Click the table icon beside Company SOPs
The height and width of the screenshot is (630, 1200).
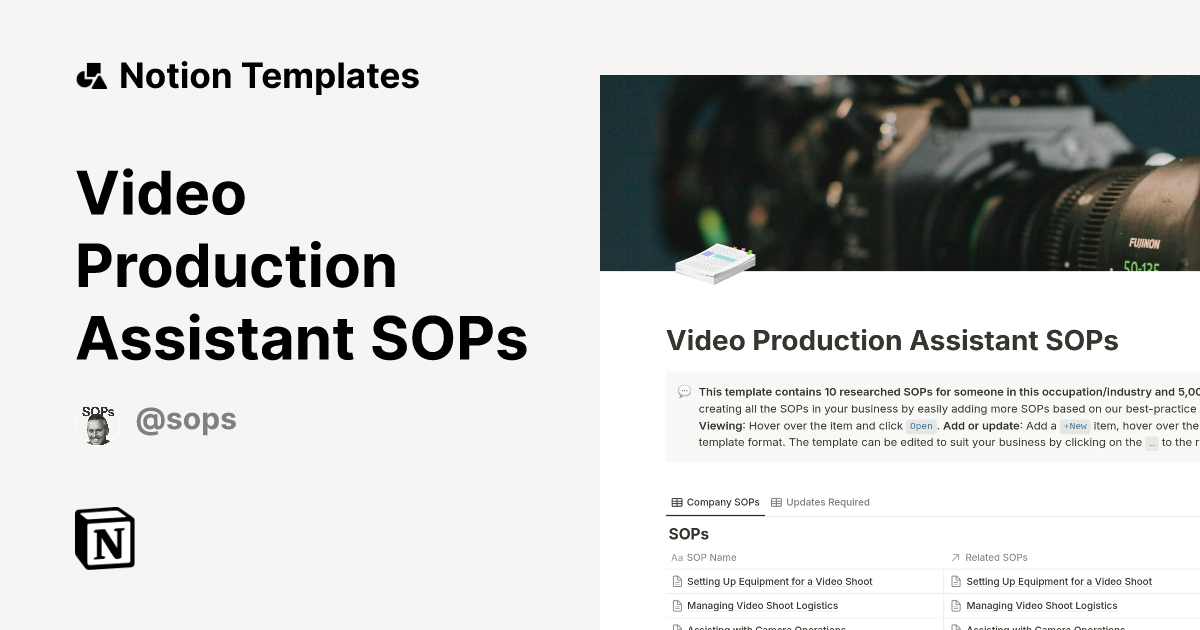coord(676,502)
